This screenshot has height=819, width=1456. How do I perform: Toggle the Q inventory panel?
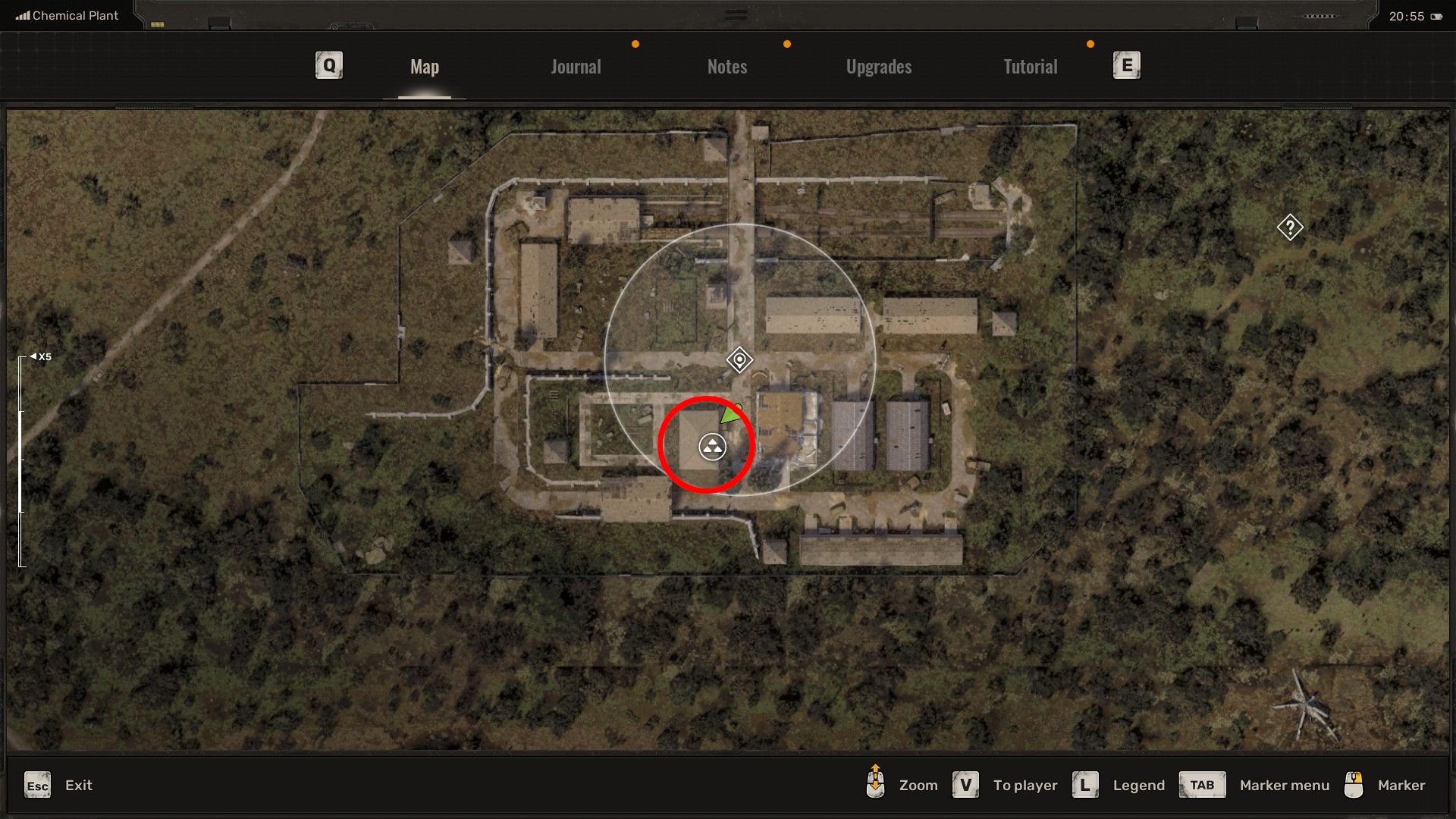pyautogui.click(x=330, y=64)
